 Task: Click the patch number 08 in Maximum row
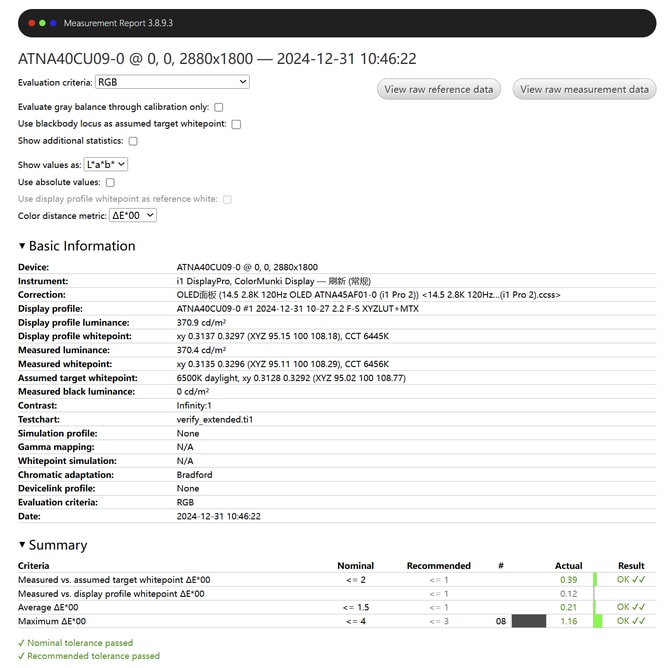coord(501,621)
